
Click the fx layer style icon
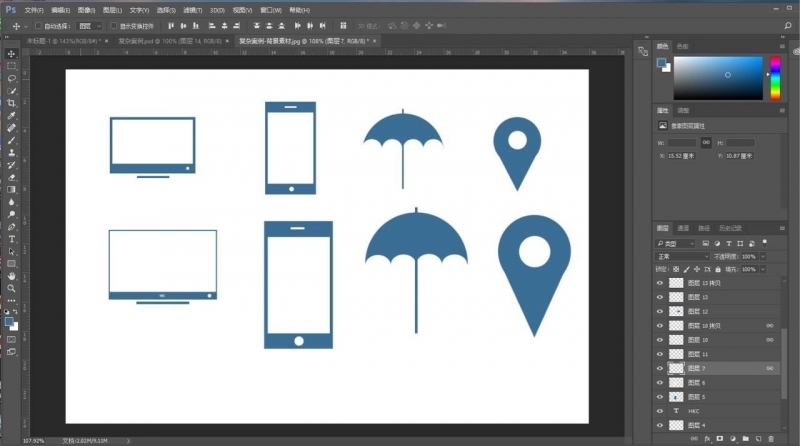706,438
